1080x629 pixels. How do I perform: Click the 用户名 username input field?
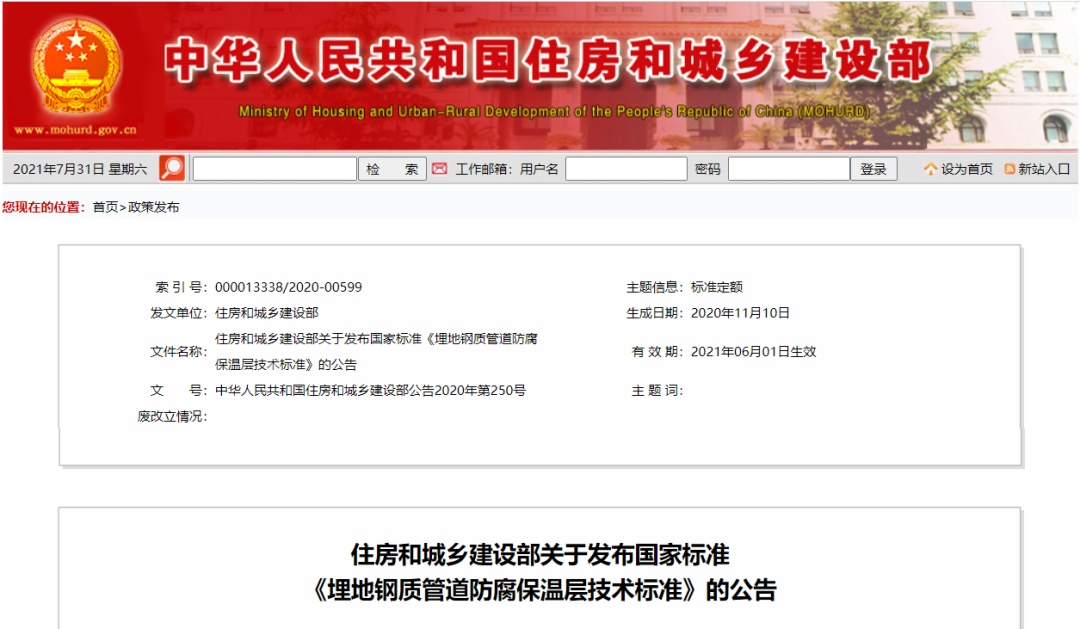point(626,169)
